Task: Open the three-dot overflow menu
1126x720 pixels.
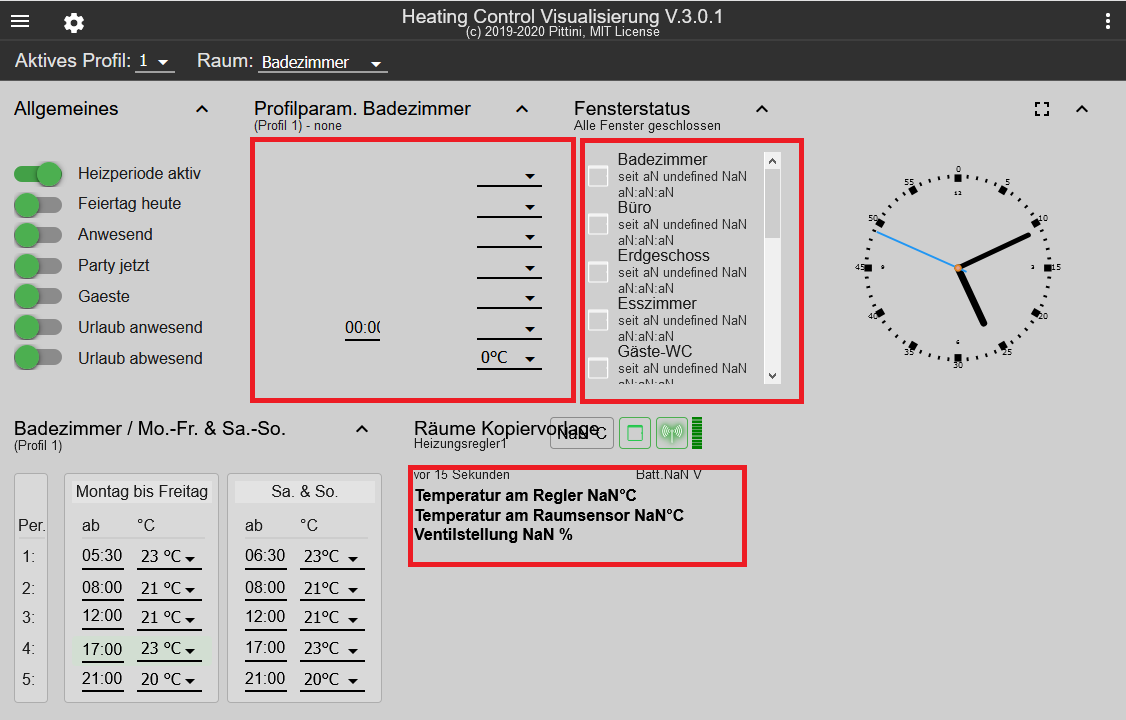Action: point(1107,21)
